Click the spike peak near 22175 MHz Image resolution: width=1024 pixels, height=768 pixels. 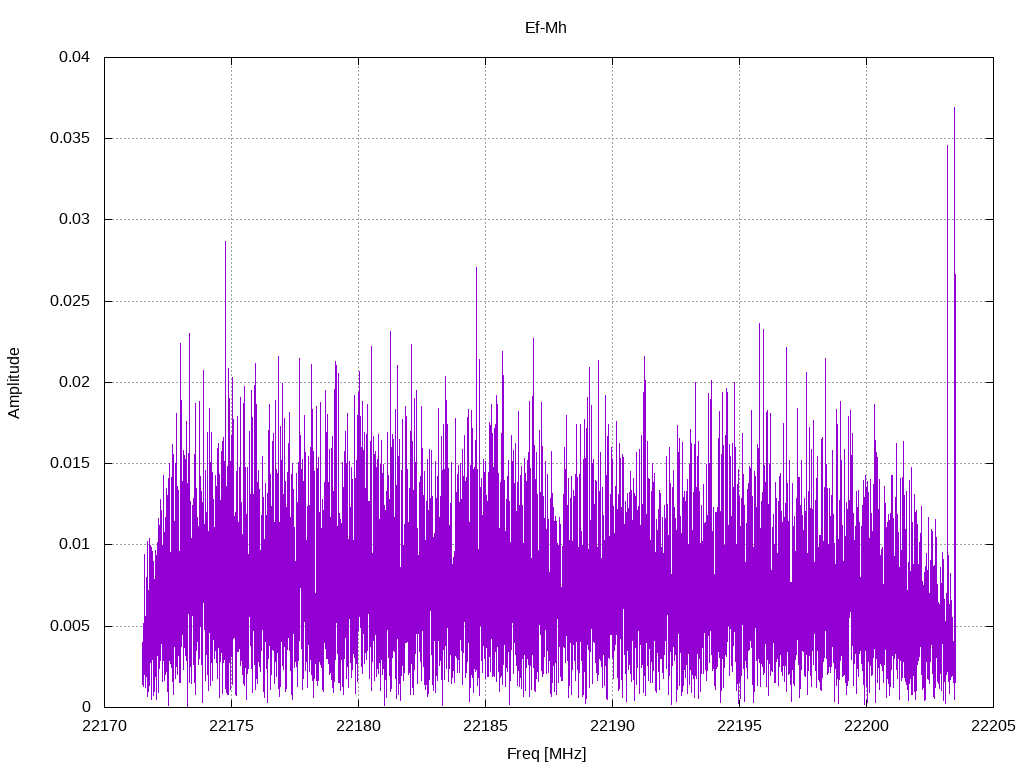225,242
